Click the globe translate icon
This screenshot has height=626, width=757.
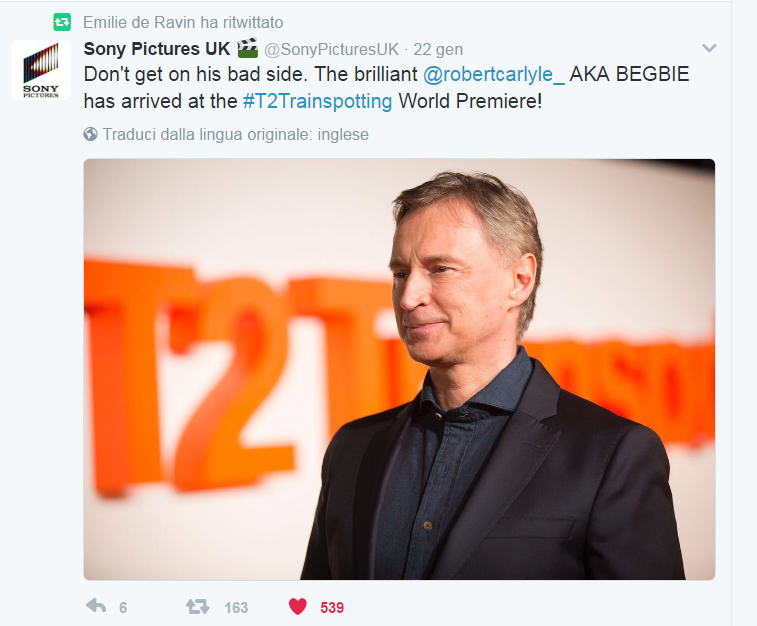[x=90, y=134]
